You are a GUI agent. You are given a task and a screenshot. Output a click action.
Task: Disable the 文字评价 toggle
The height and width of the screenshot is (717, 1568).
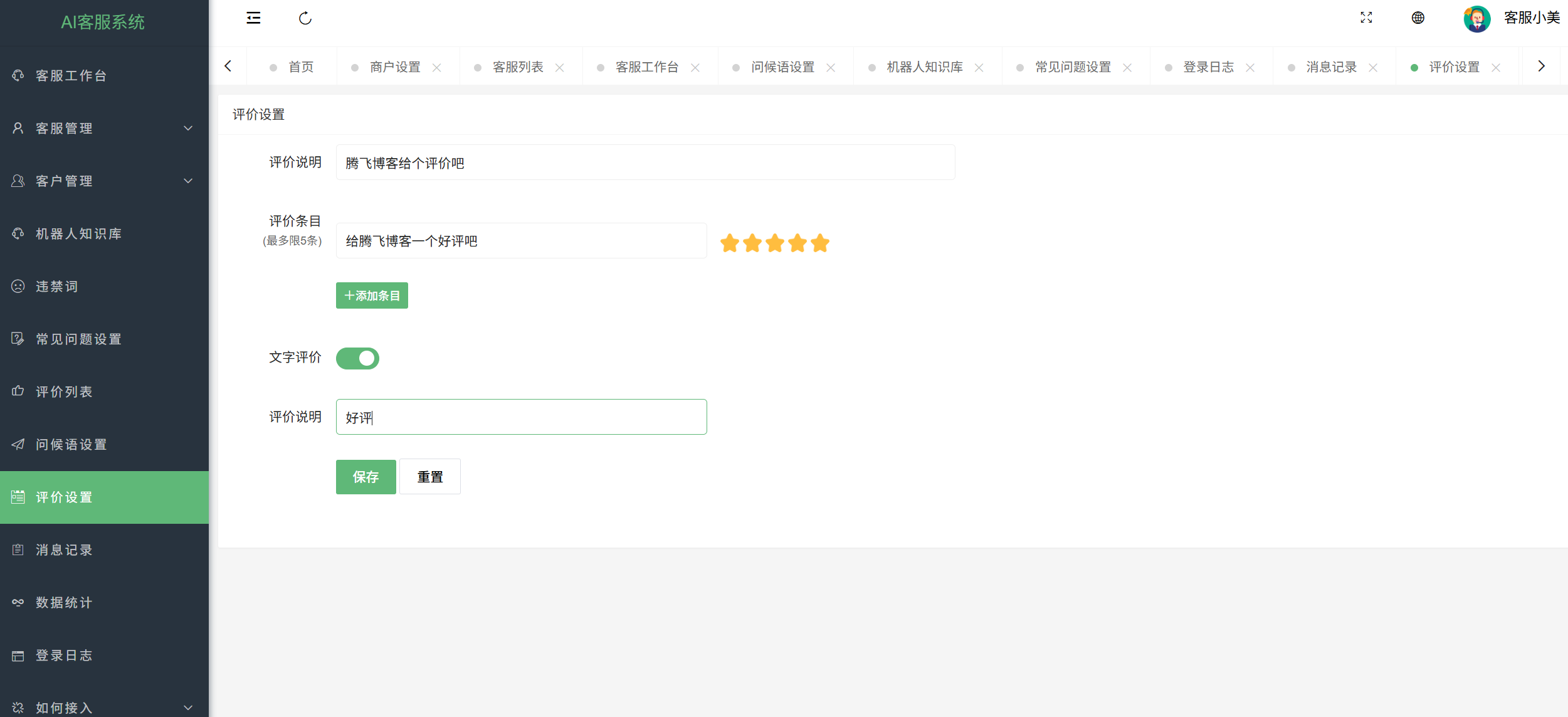click(x=357, y=358)
